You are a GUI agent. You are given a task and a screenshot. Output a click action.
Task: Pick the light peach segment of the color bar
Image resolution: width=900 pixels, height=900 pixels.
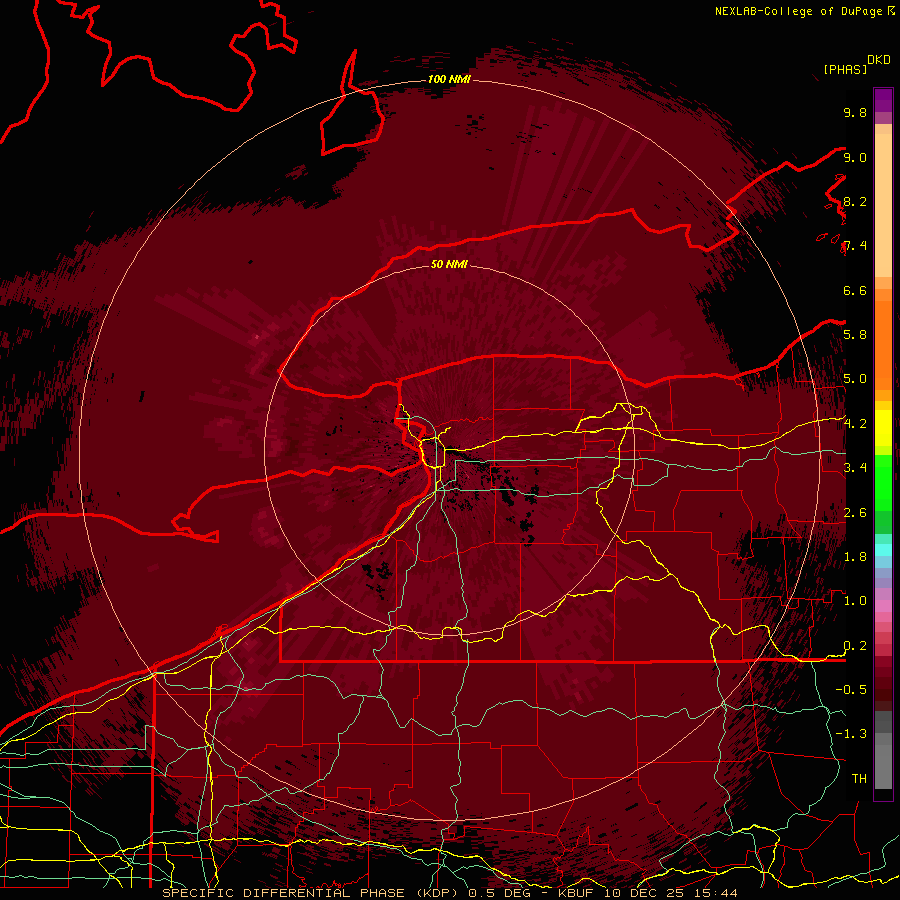(883, 207)
